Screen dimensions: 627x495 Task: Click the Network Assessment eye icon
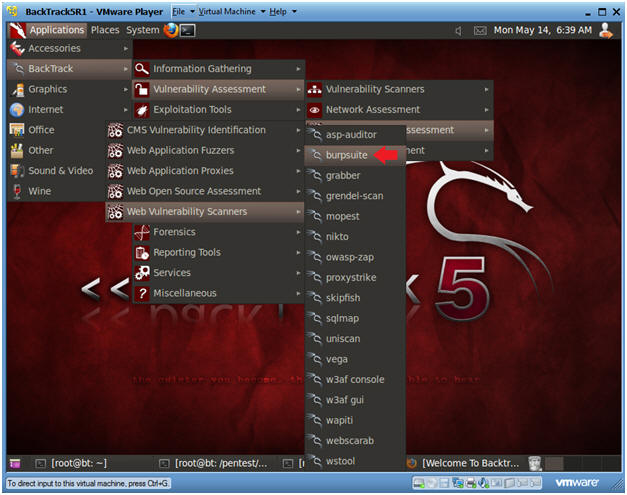click(x=315, y=110)
